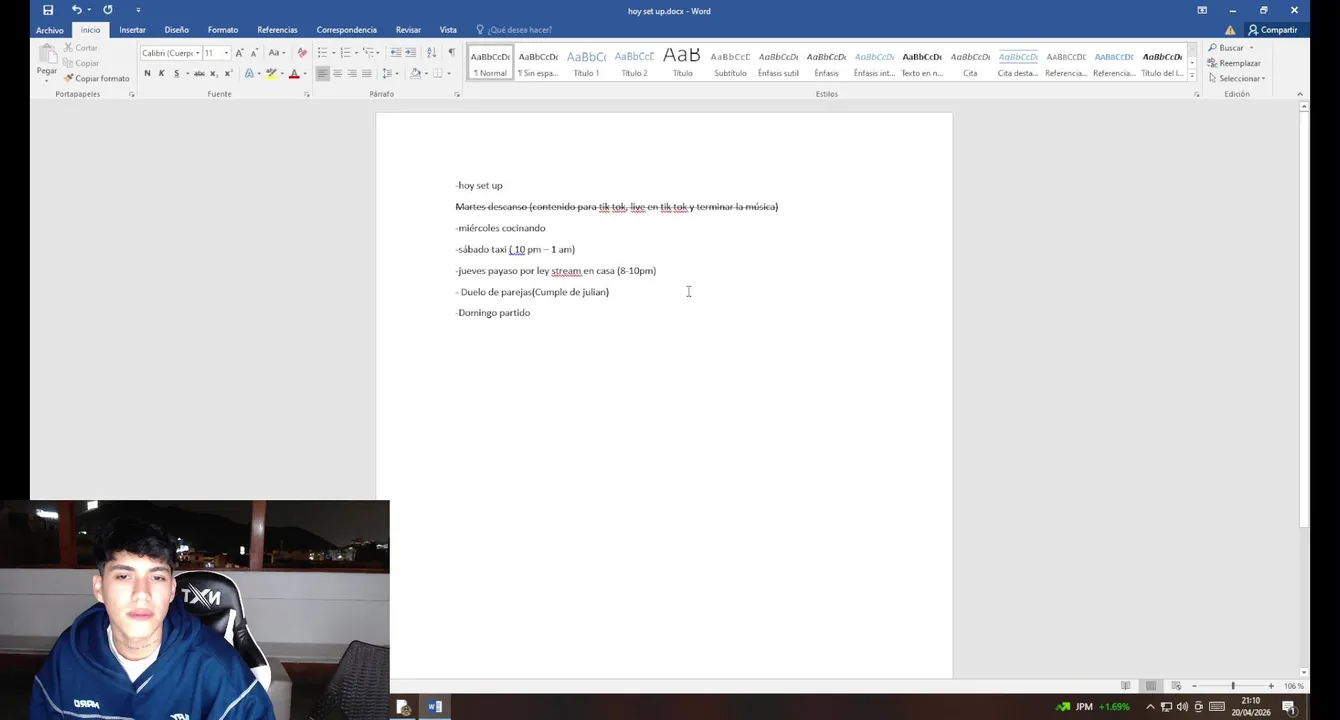Start a bulleted list
This screenshot has height=720, width=1340.
(x=322, y=53)
